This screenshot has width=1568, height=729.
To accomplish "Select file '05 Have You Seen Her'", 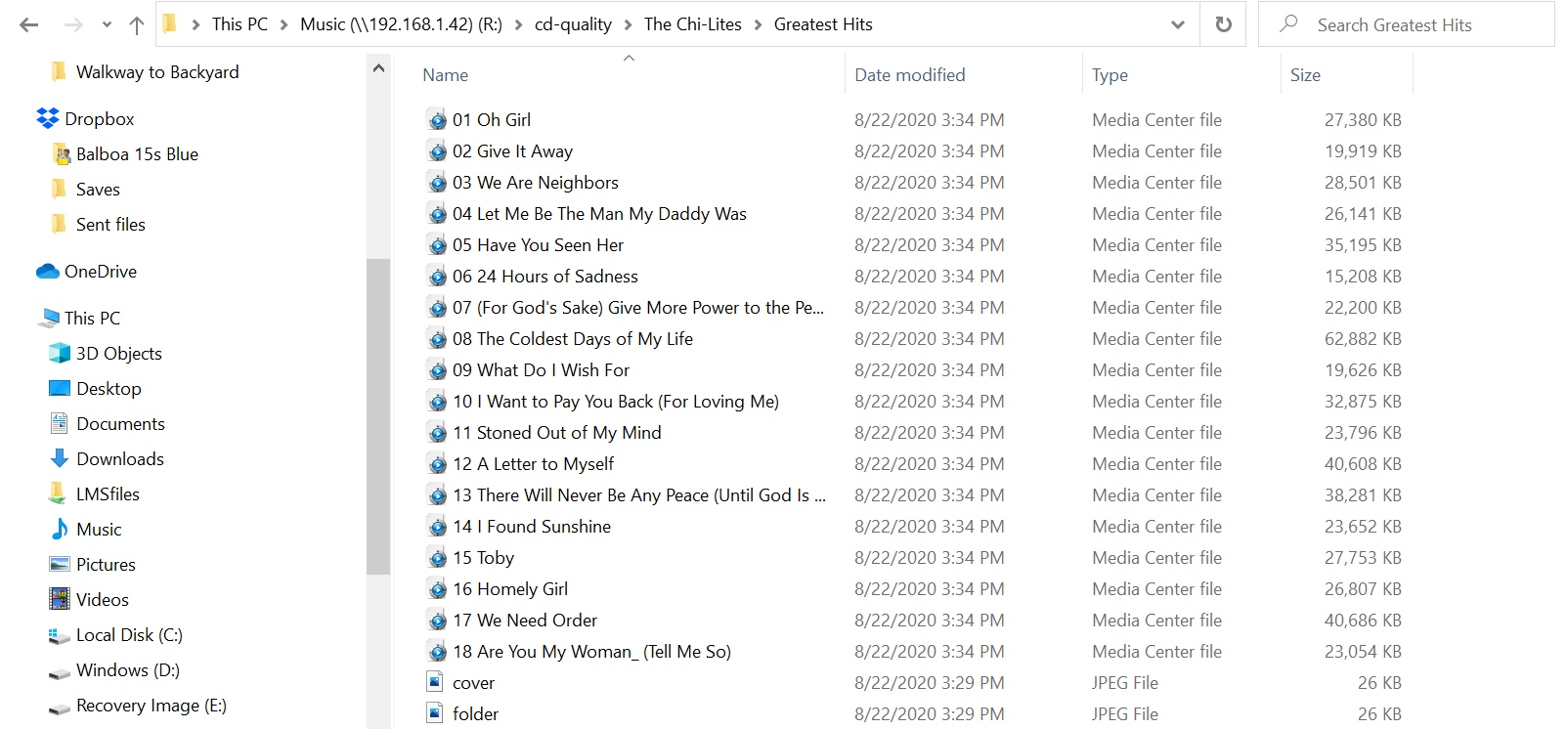I will [538, 245].
